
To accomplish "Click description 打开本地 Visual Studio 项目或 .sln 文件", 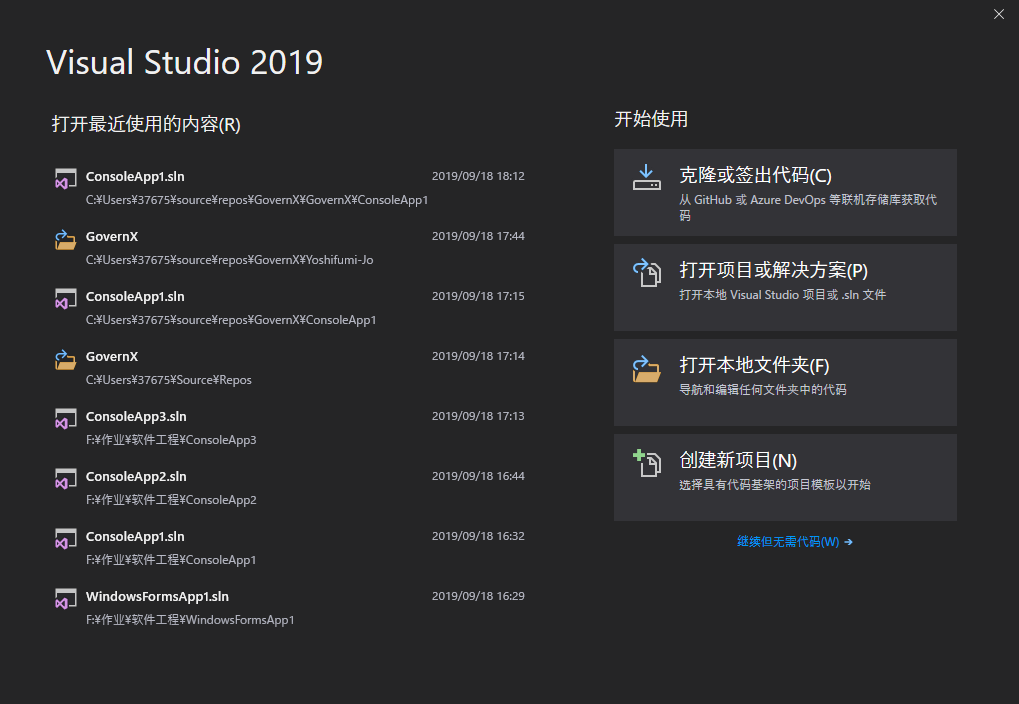I will point(782,294).
